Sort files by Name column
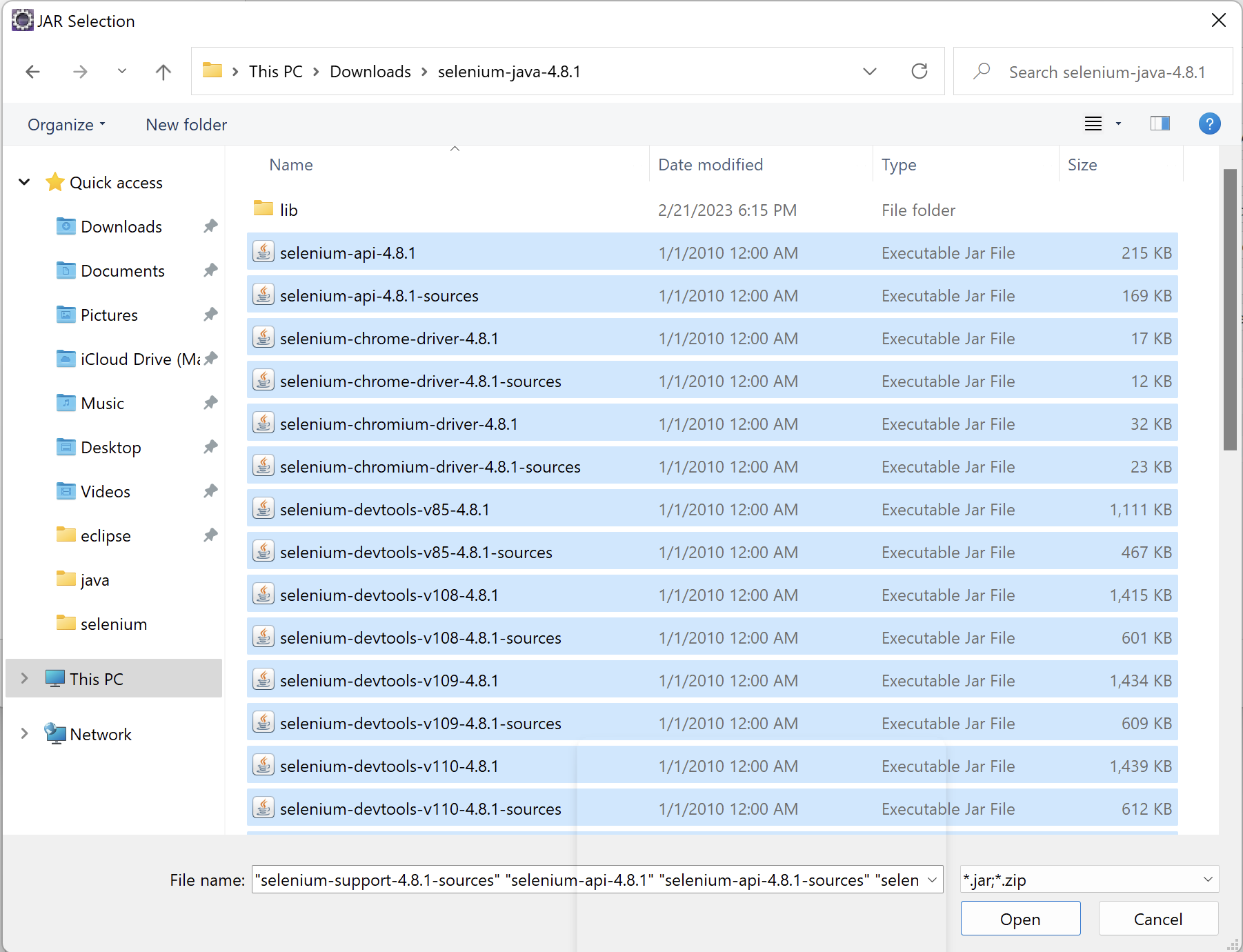The width and height of the screenshot is (1243, 952). tap(290, 165)
